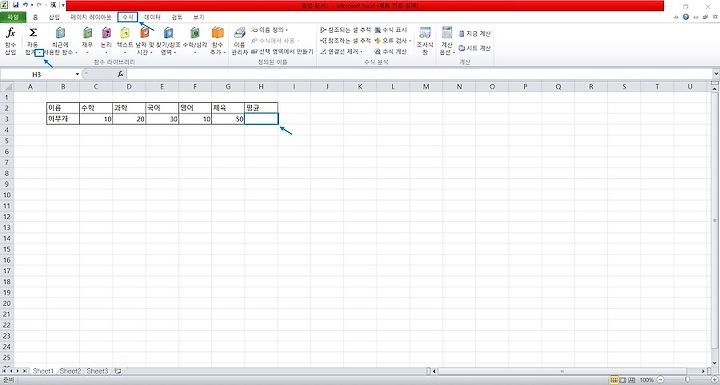This screenshot has width=720, height=385.
Task: Click the Name Box showing H3
Action: [37, 74]
